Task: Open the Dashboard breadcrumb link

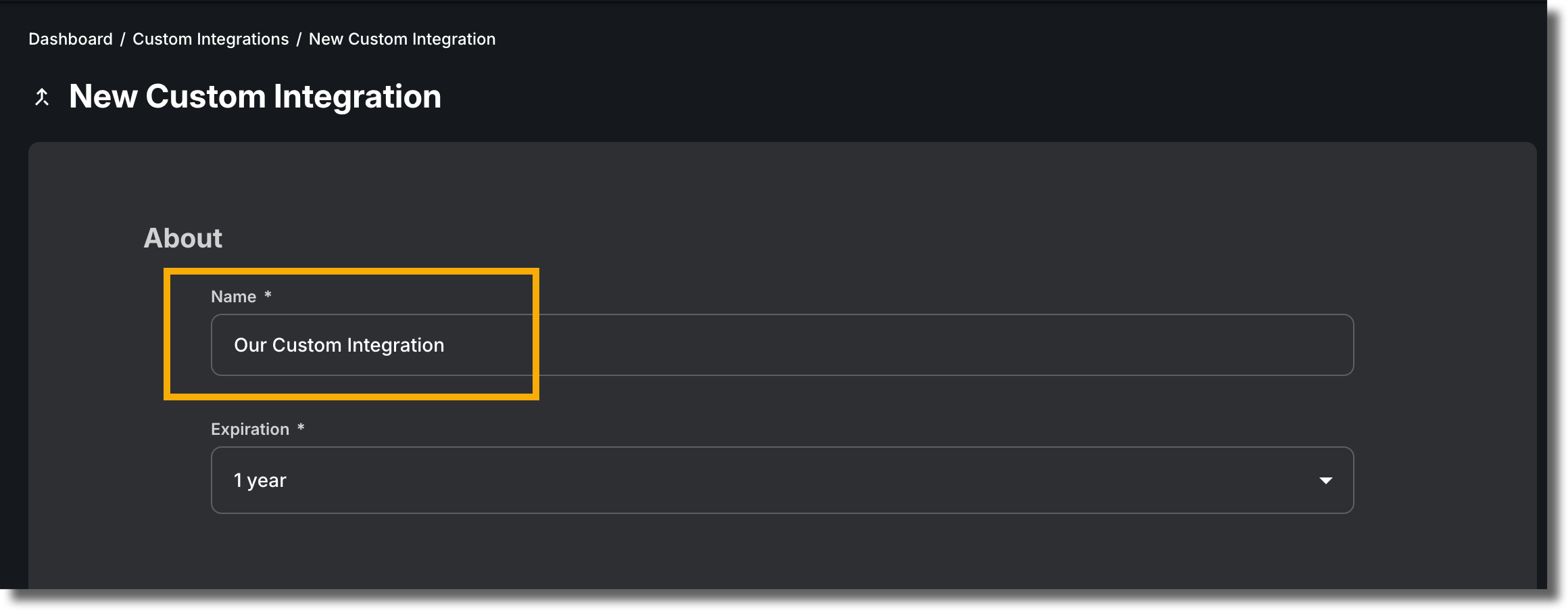Action: pos(70,39)
